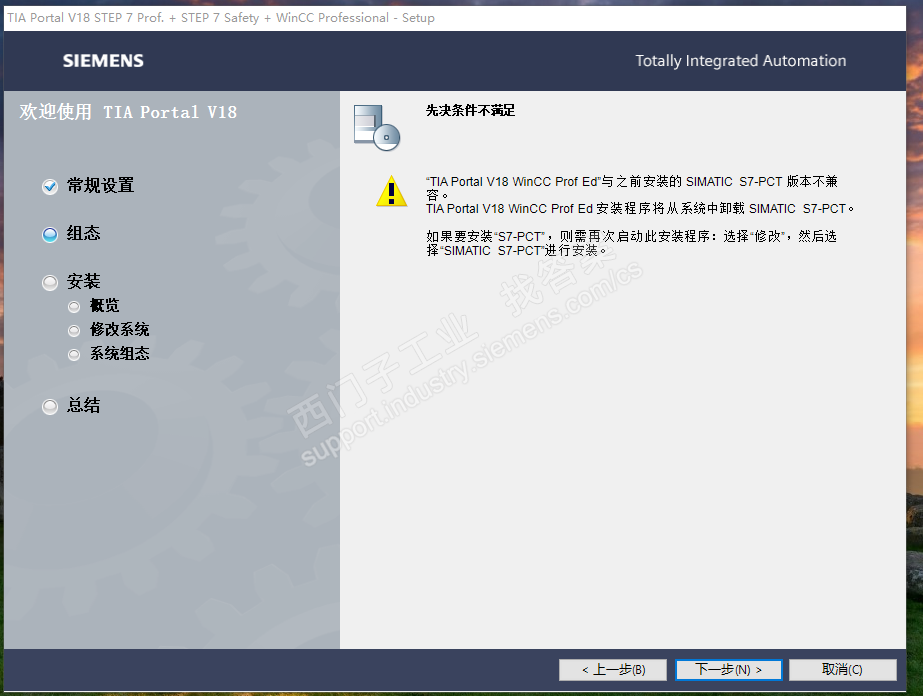This screenshot has height=696, width=923.
Task: Click the 系统组态 label
Action: coord(119,353)
